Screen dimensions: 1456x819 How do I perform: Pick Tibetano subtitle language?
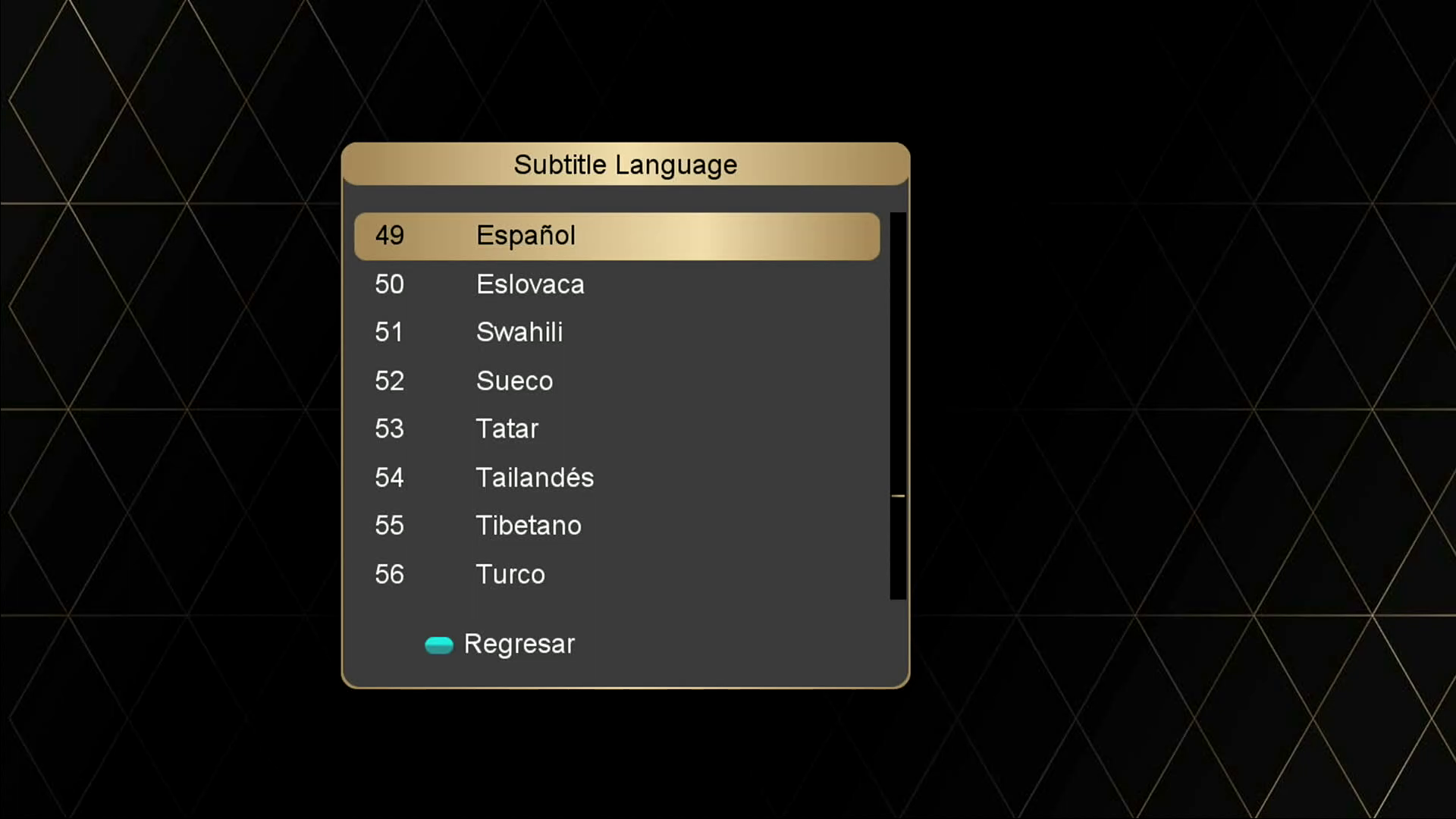pyautogui.click(x=529, y=526)
